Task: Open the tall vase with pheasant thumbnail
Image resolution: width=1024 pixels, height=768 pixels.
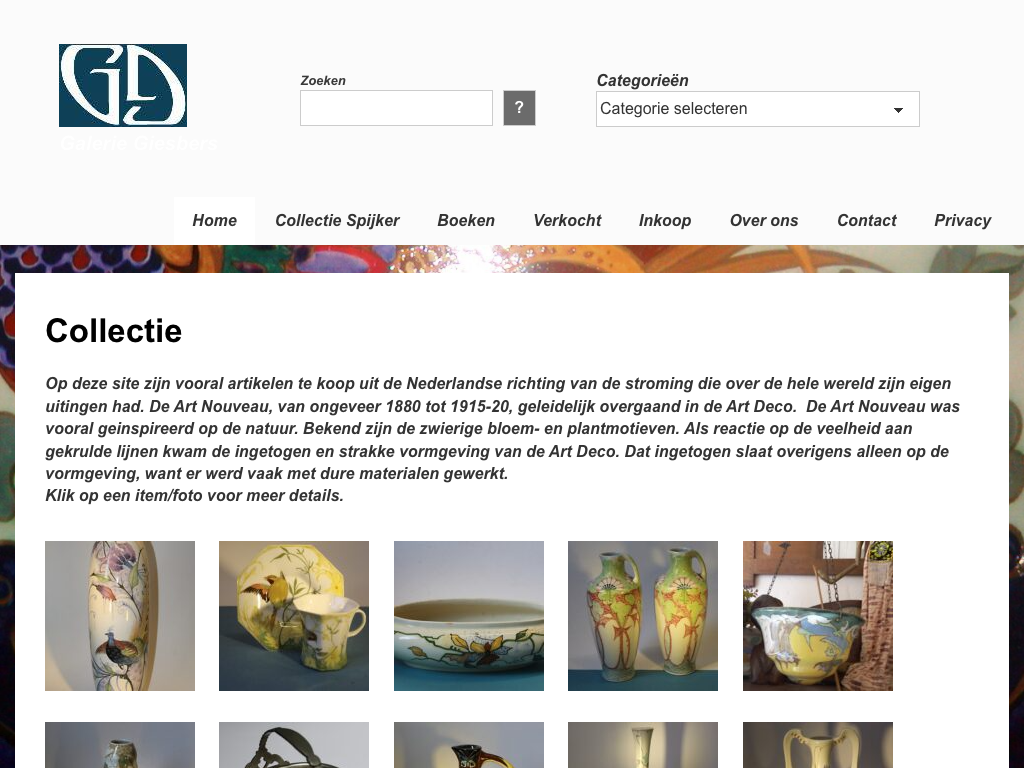Action: point(120,616)
